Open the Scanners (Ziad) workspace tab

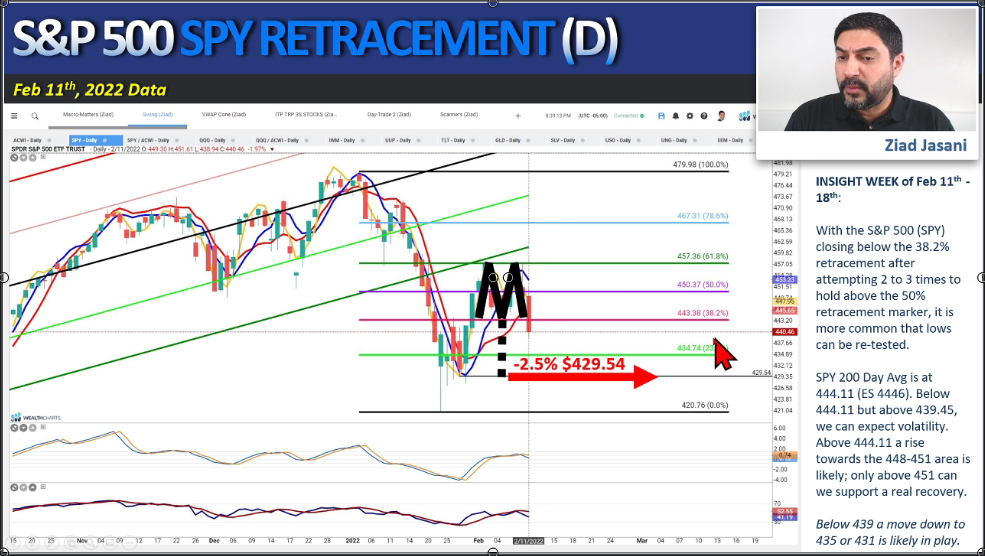[459, 114]
